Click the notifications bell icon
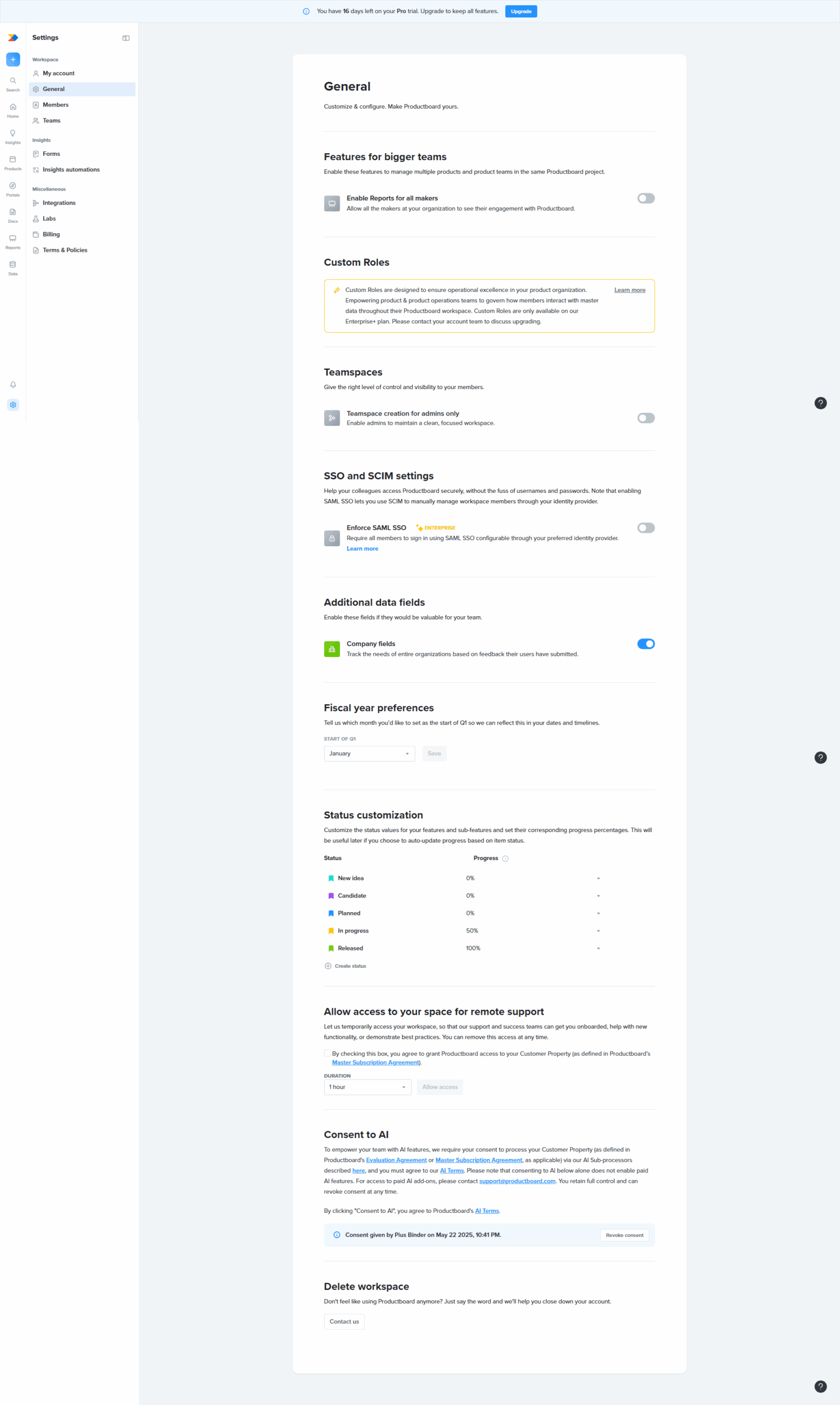 [13, 385]
